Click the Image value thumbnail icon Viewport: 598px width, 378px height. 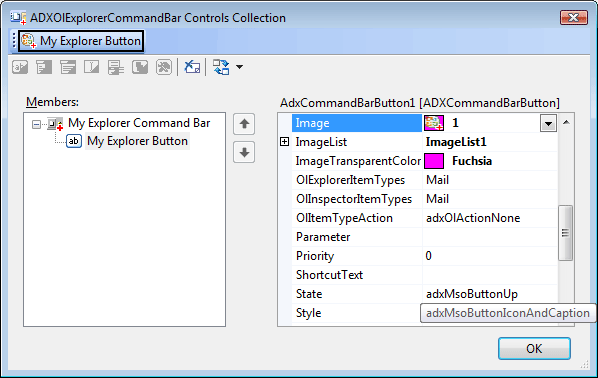[x=434, y=123]
